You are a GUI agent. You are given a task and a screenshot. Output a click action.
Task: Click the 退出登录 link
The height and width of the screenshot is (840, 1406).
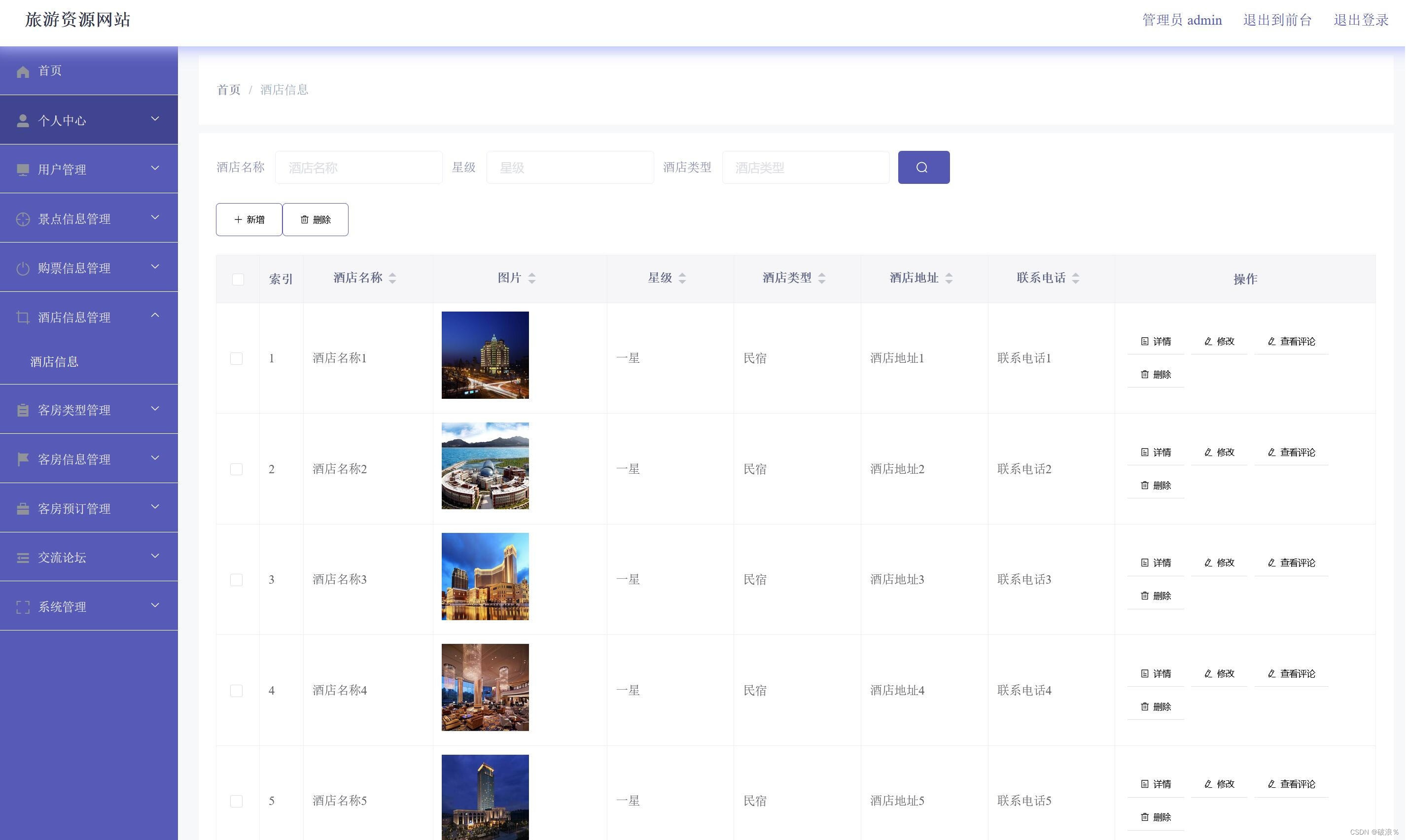coord(1360,20)
